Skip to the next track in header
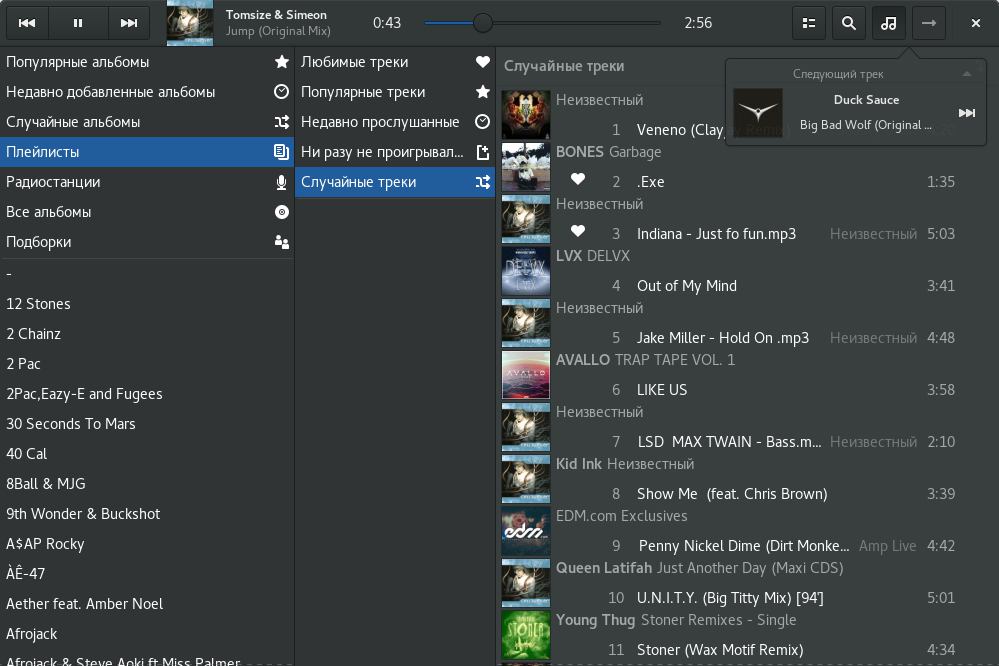This screenshot has width=999, height=666. click(x=129, y=23)
